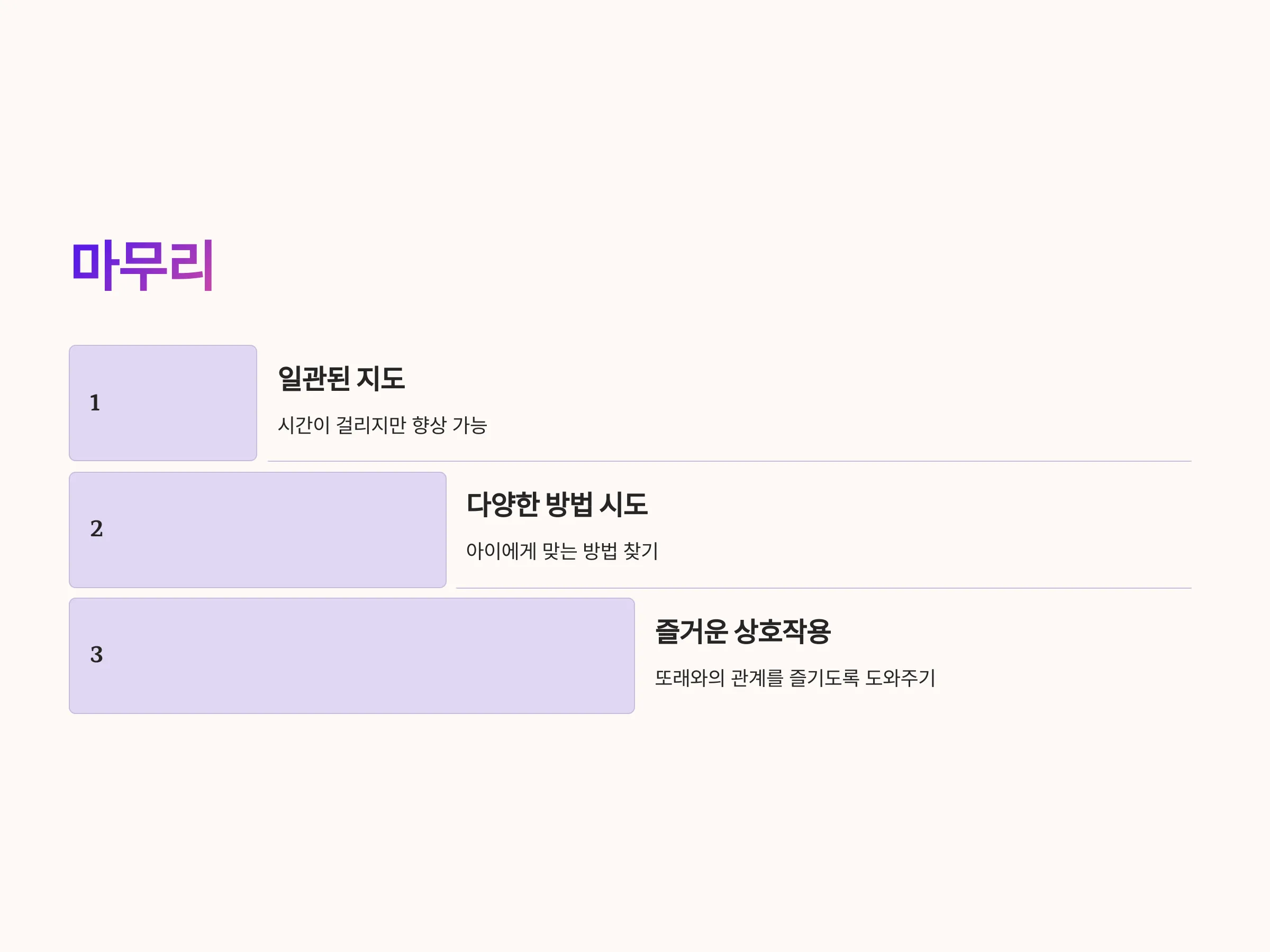The image size is (1270, 952).
Task: Click the text 아이에게 맞는 방법 찾기
Action: [562, 551]
